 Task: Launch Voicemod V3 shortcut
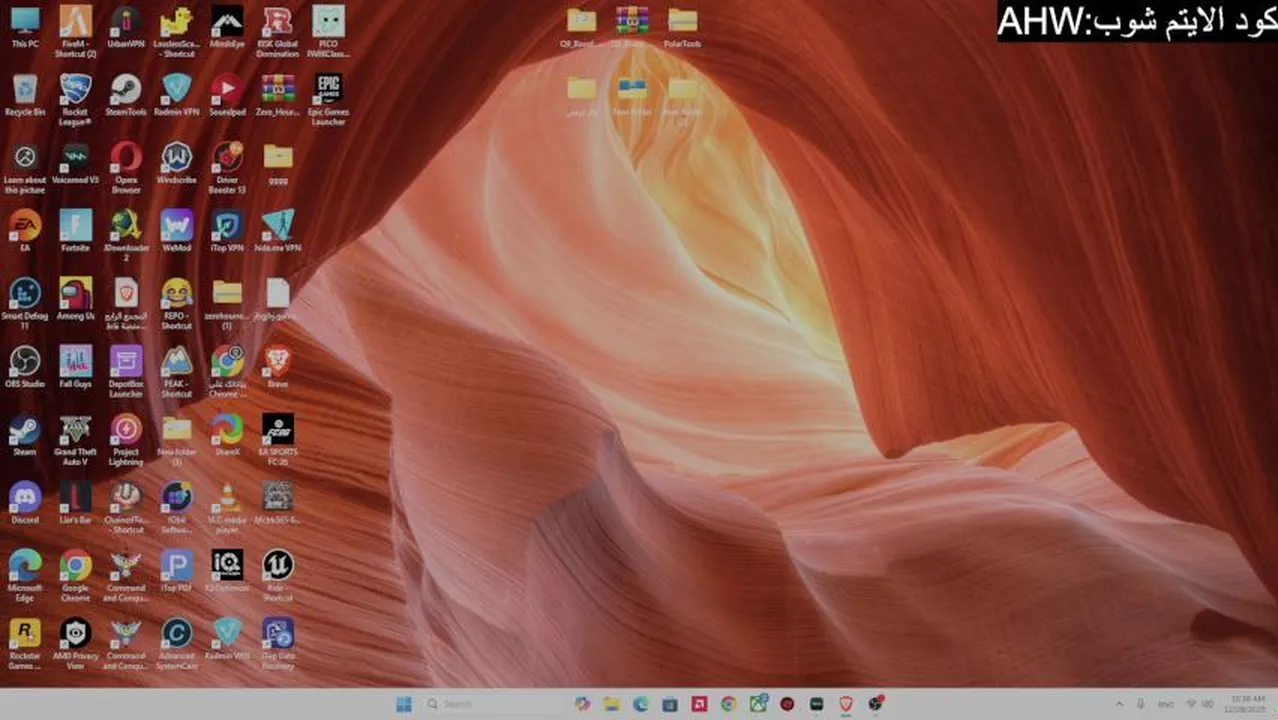point(75,163)
